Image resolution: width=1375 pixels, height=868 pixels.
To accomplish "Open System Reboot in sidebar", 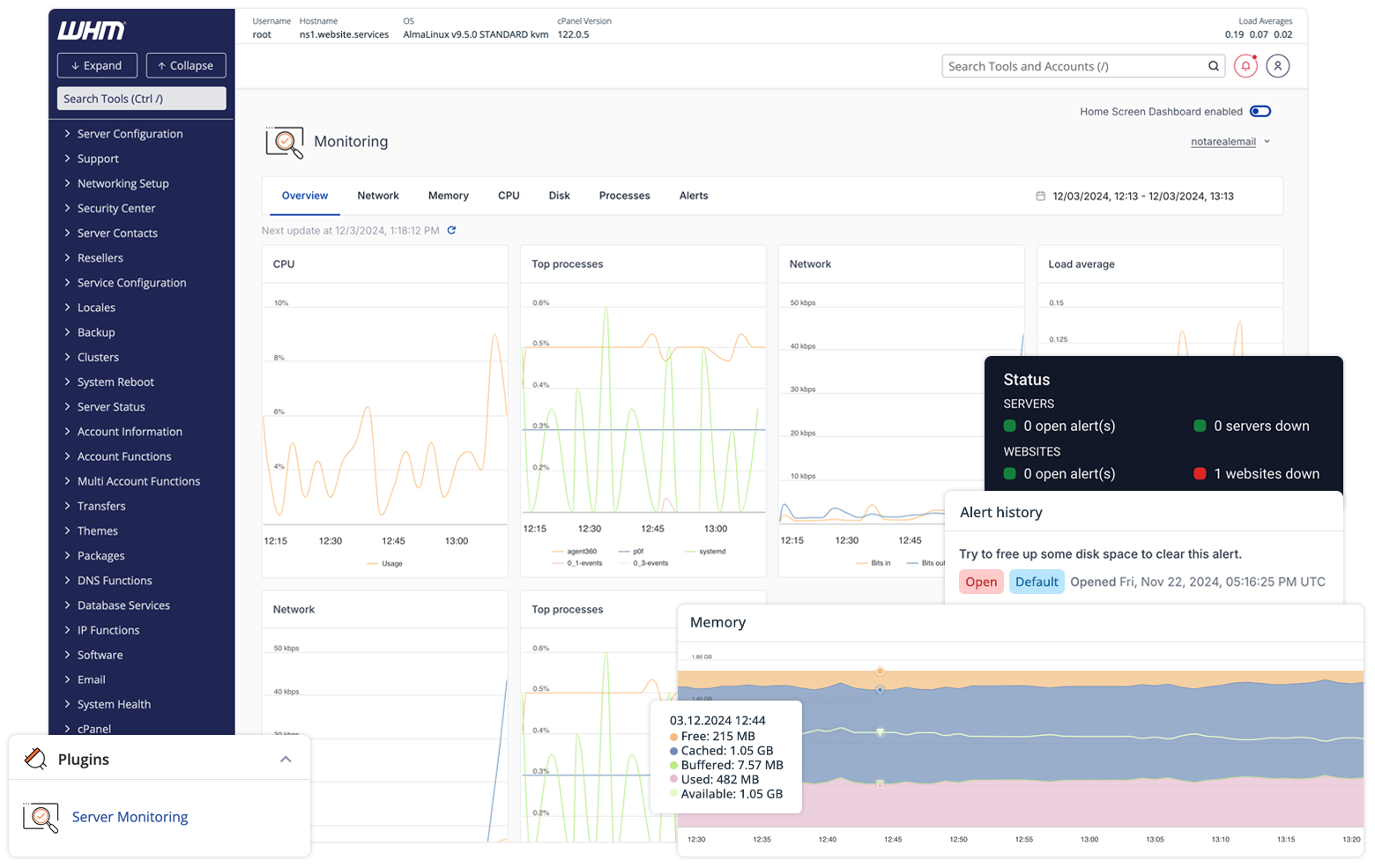I will click(x=115, y=382).
